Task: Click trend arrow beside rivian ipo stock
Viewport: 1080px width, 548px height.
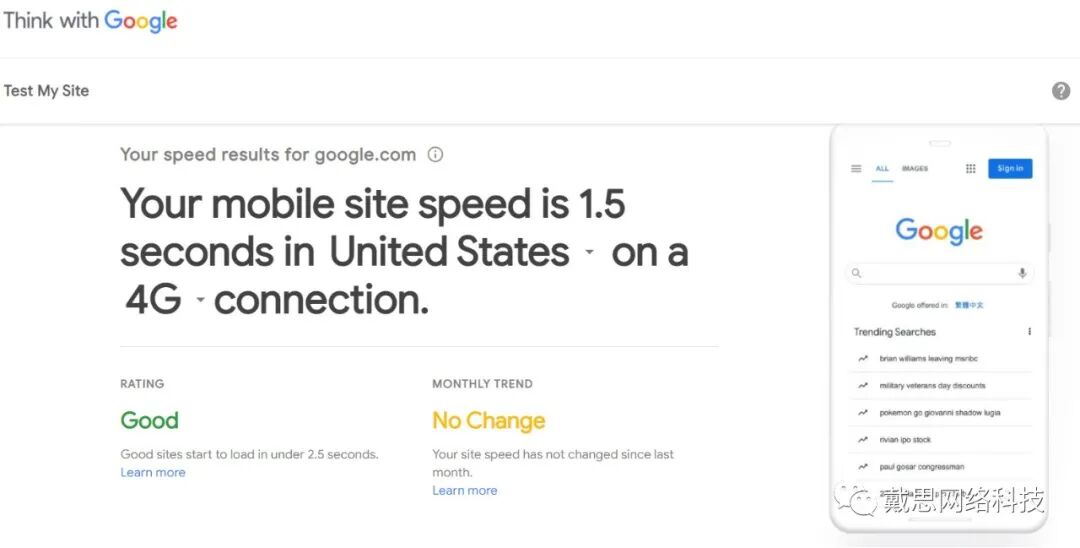Action: [x=862, y=440]
